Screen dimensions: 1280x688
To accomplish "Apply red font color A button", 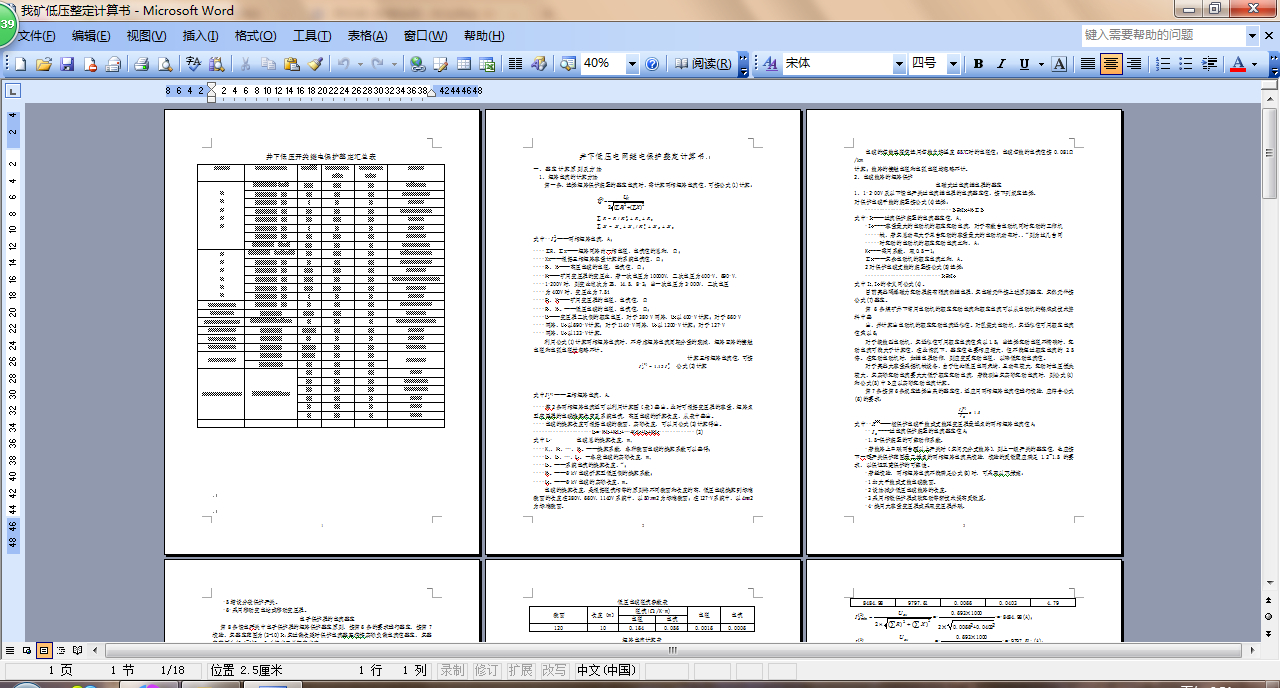I will pyautogui.click(x=1238, y=64).
